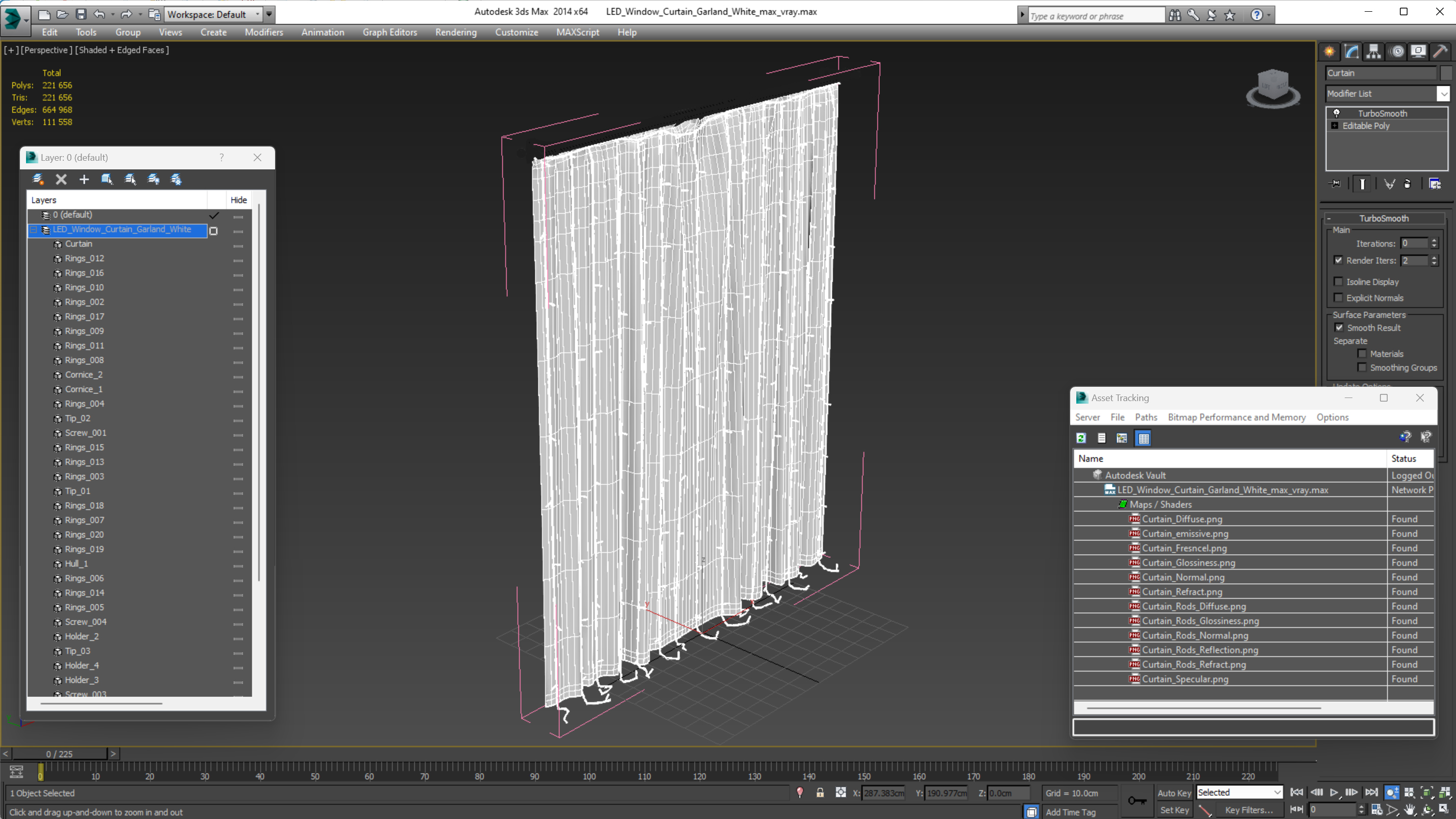This screenshot has height=819, width=1456.
Task: Open the Display command panel tab
Action: [1418, 52]
